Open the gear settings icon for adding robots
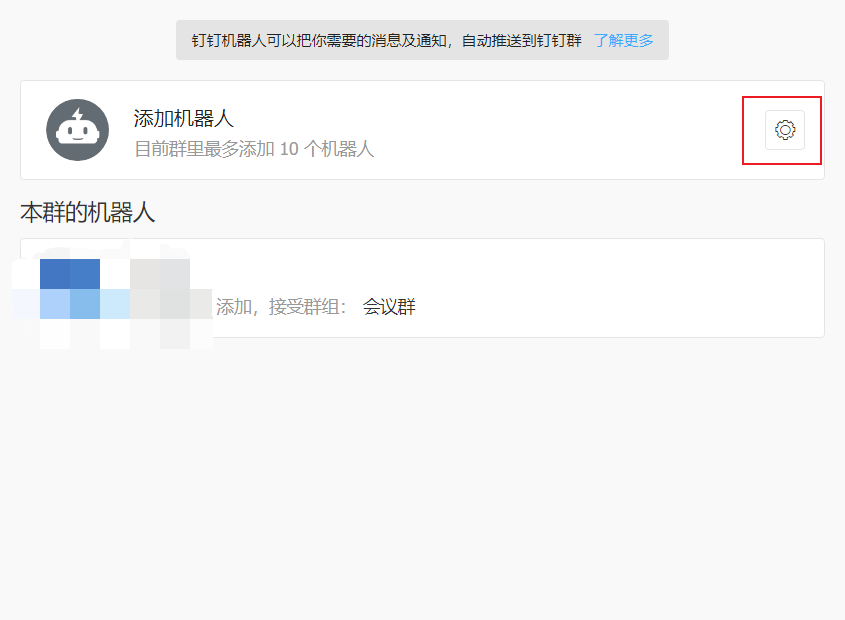 (x=784, y=130)
